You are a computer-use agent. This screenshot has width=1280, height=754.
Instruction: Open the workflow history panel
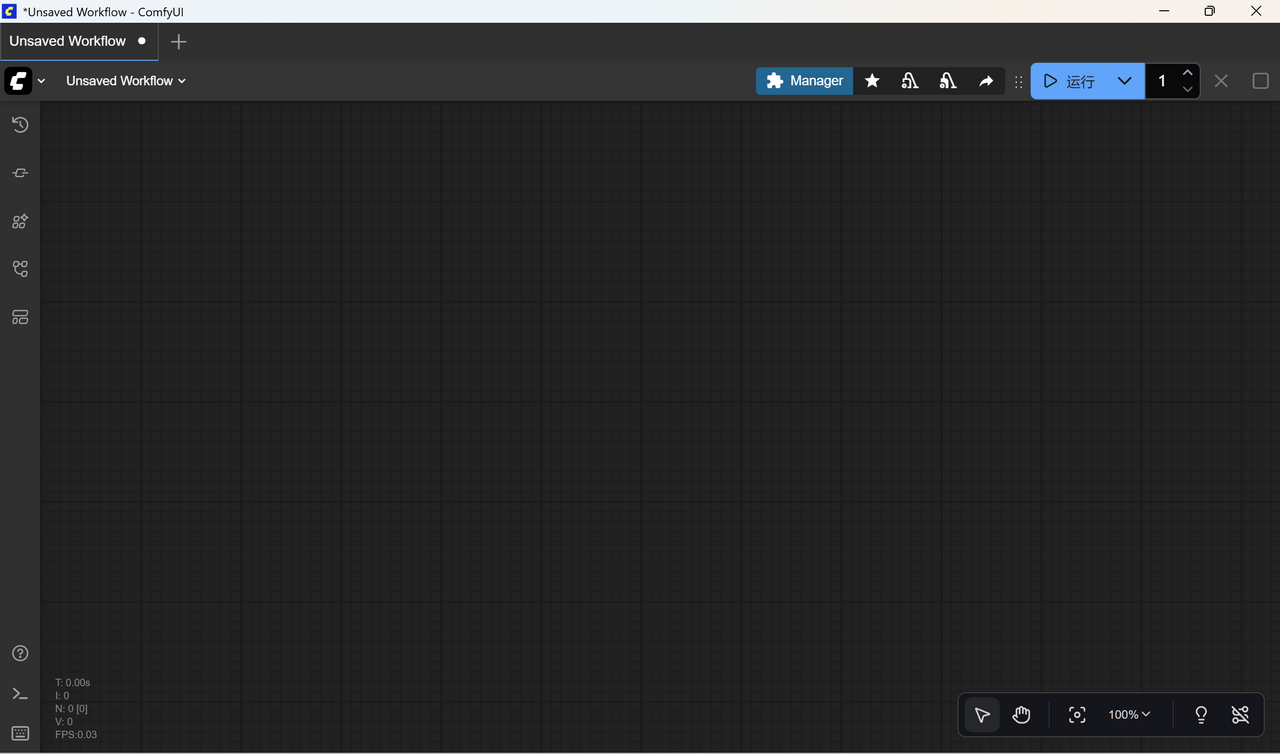pyautogui.click(x=19, y=124)
